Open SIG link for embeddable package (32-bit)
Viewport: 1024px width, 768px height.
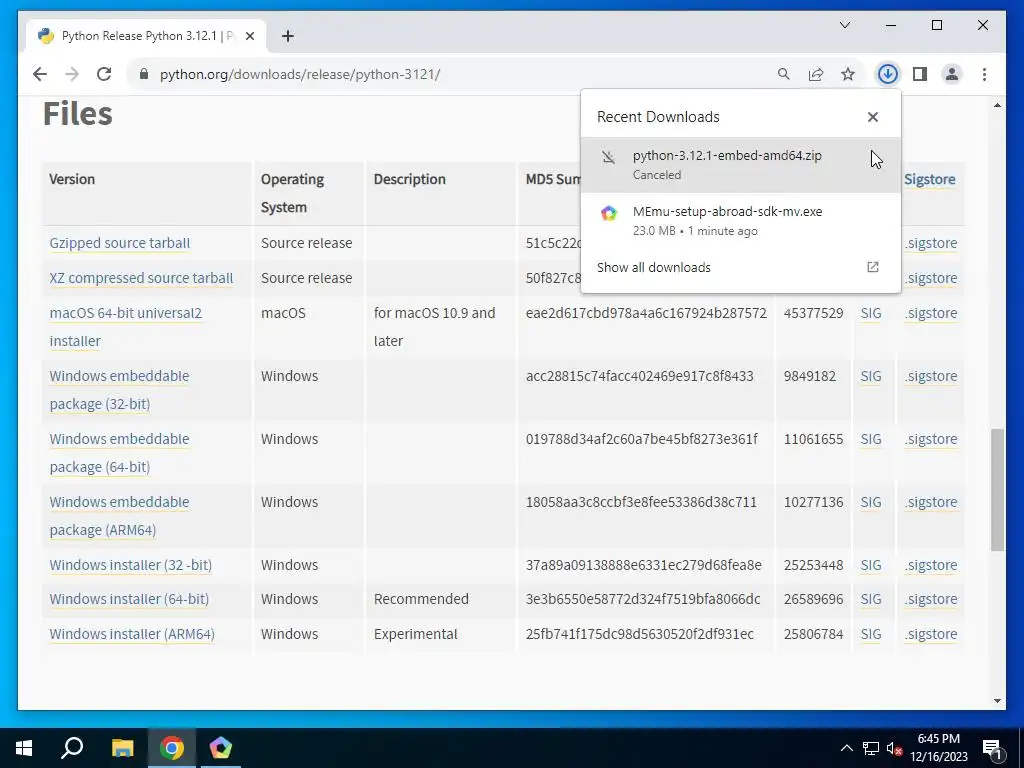871,376
